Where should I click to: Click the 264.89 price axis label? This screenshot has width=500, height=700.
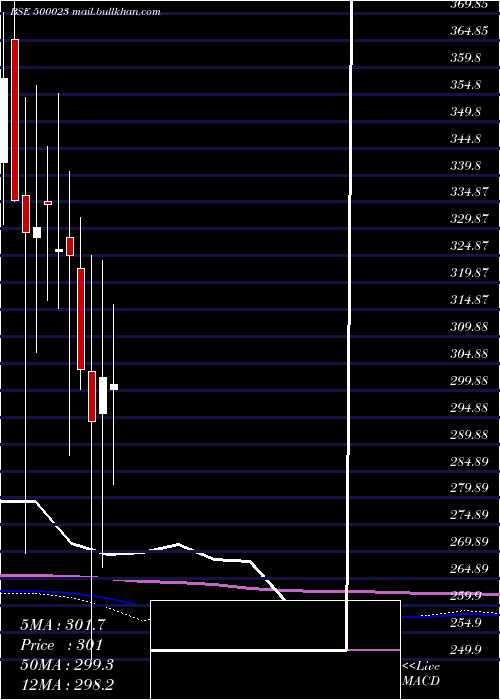pos(469,568)
